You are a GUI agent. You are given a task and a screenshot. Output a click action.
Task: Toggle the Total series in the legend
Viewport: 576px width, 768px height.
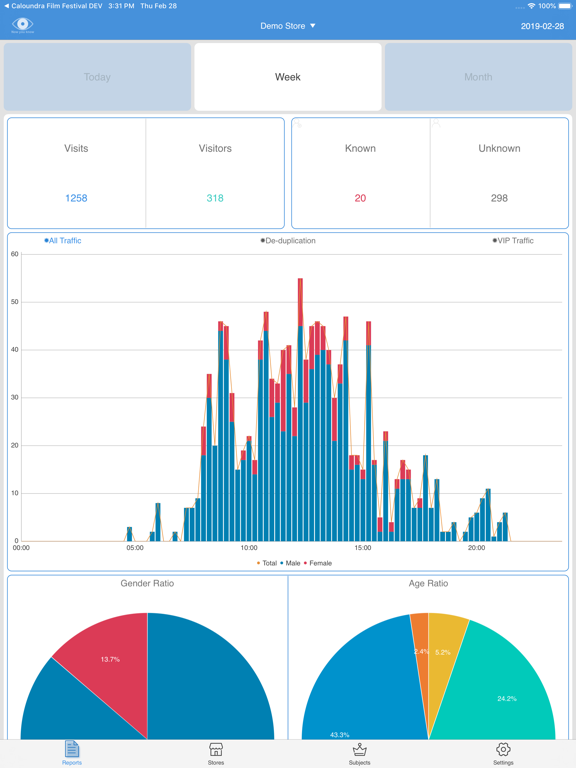pyautogui.click(x=267, y=563)
